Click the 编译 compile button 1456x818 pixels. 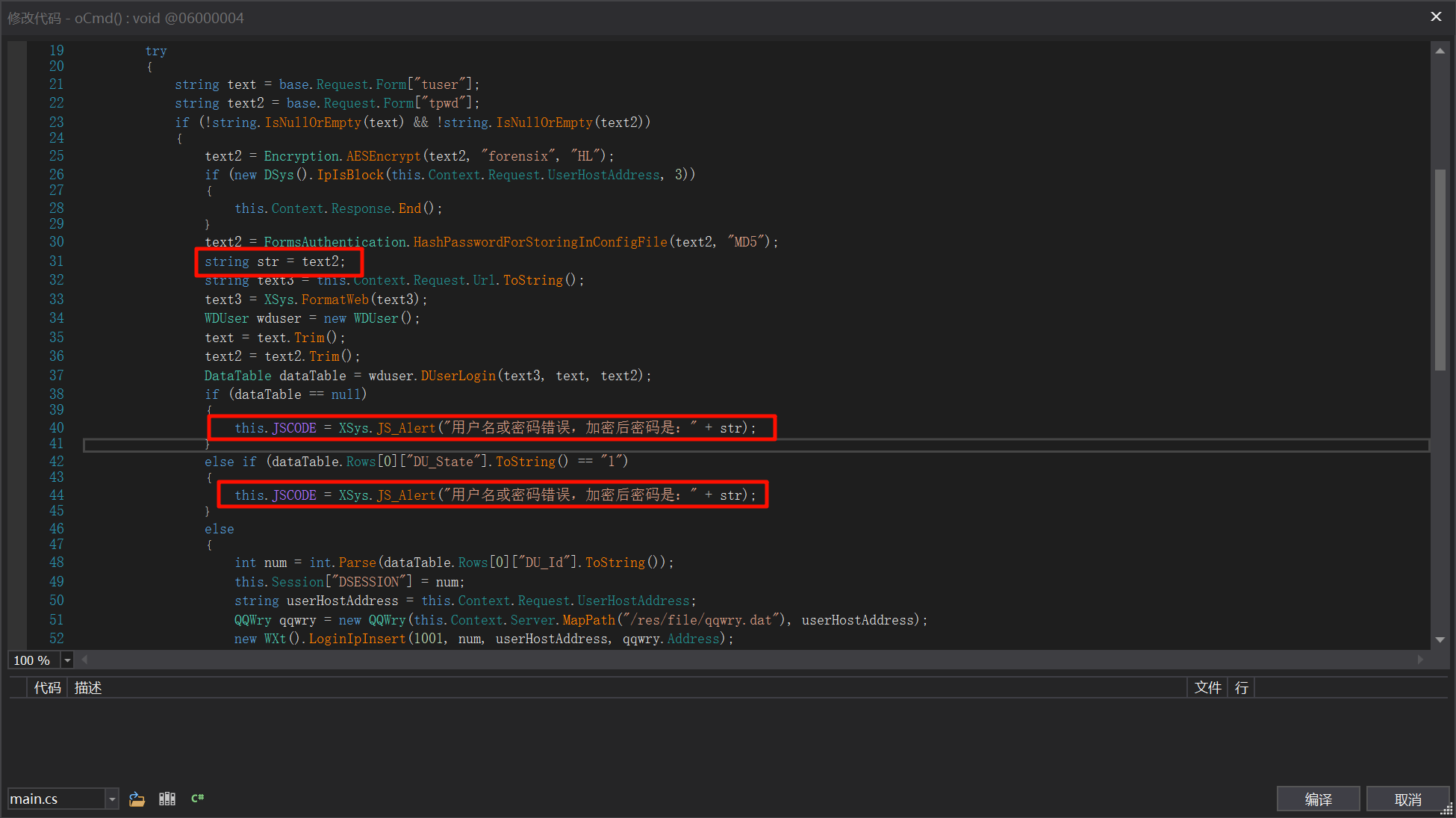coord(1318,799)
